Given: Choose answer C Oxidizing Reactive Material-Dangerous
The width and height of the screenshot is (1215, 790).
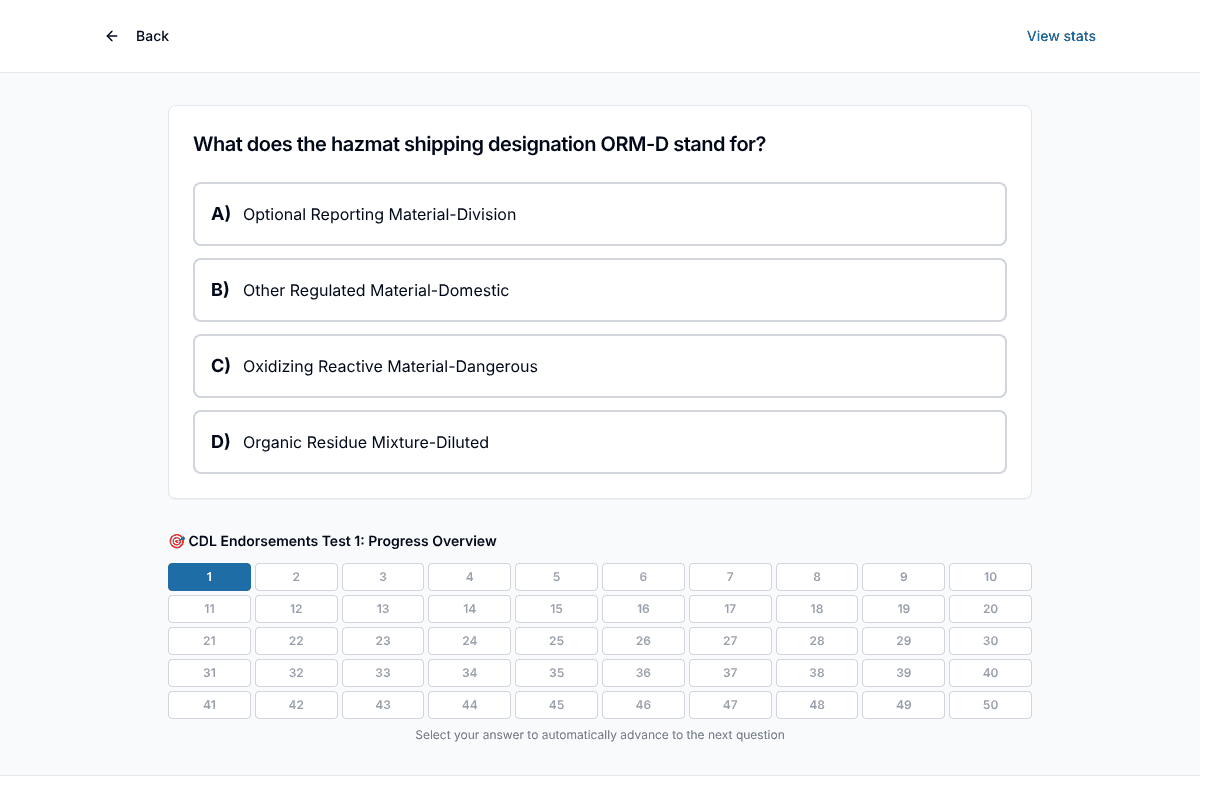Looking at the screenshot, I should (x=600, y=366).
